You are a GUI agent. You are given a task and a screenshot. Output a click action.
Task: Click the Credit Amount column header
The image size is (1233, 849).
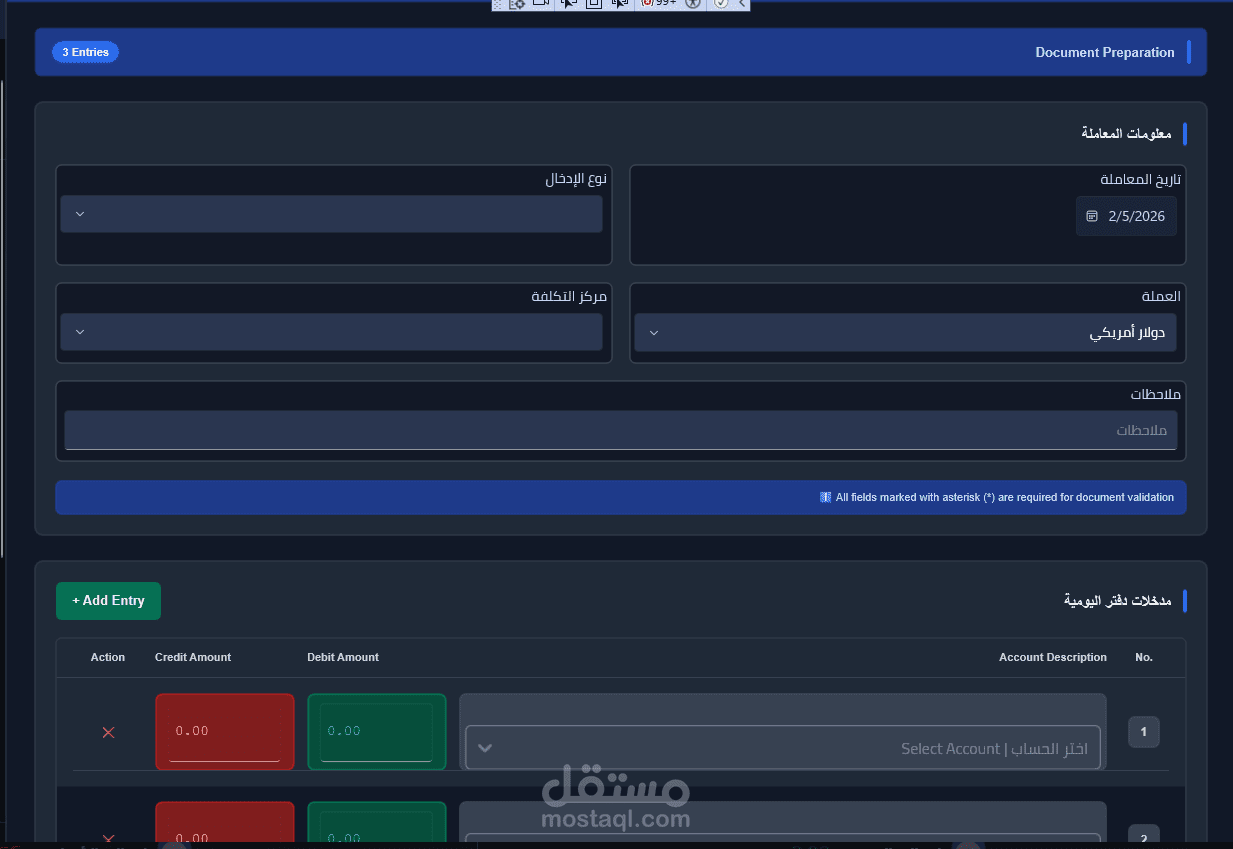[193, 657]
